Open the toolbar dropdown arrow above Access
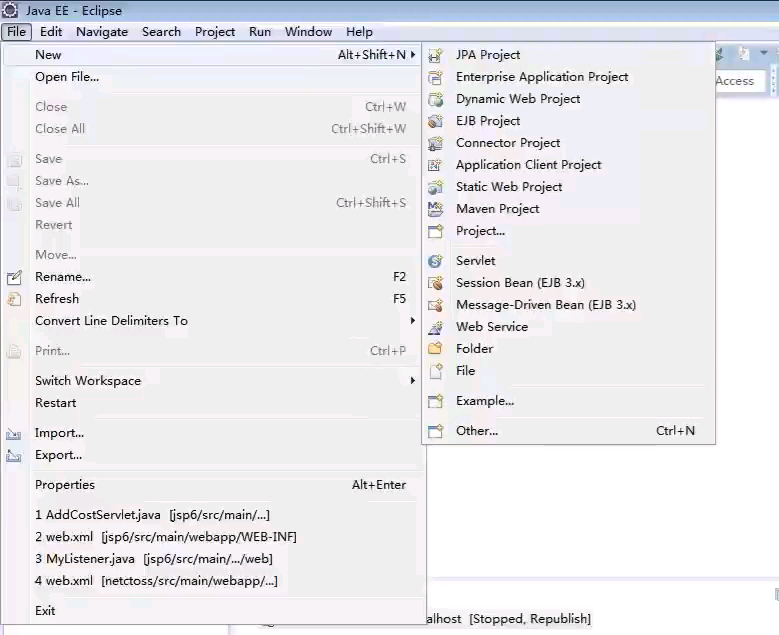 pos(764,52)
